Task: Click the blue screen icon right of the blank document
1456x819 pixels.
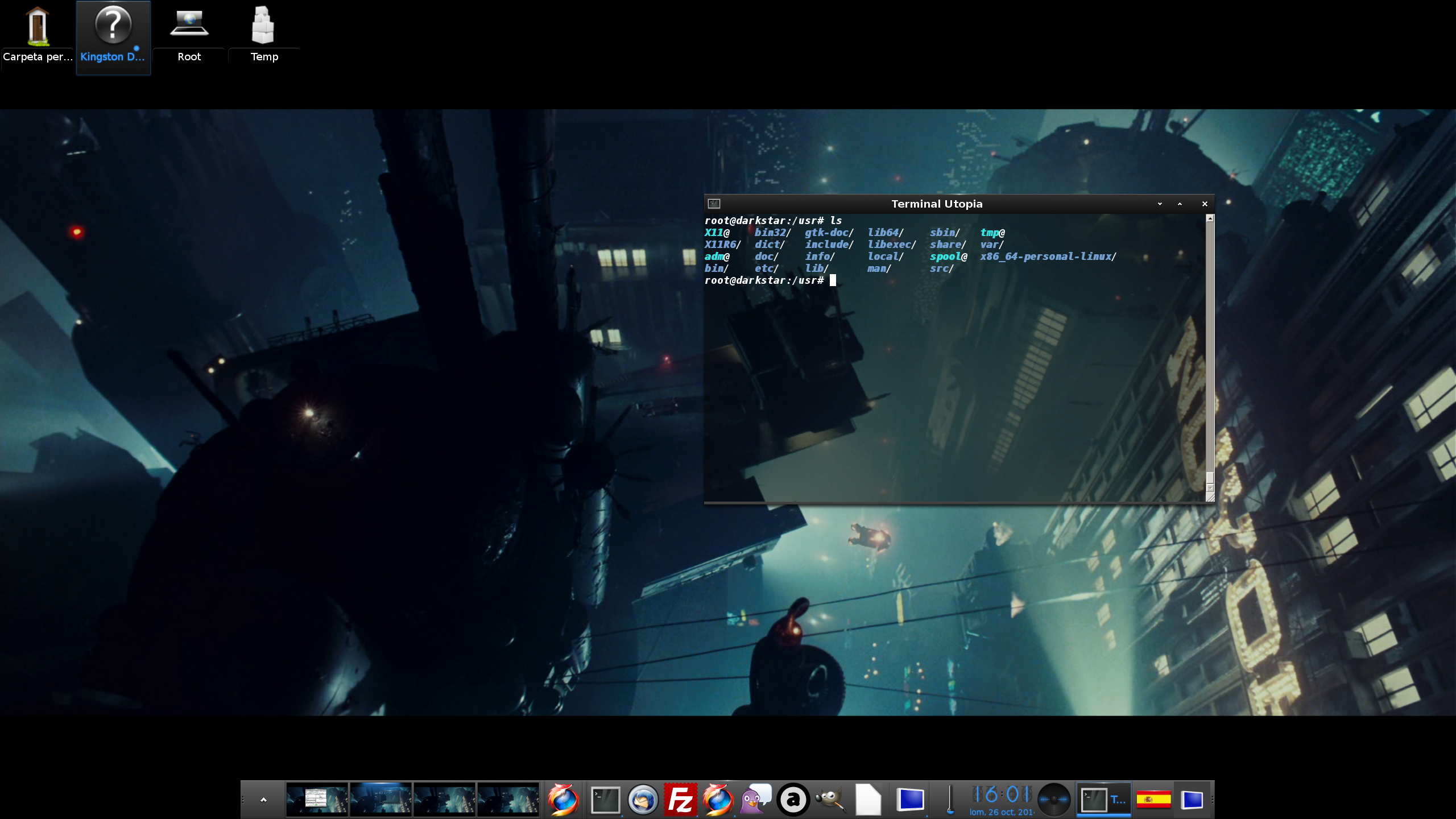Action: coord(911,800)
